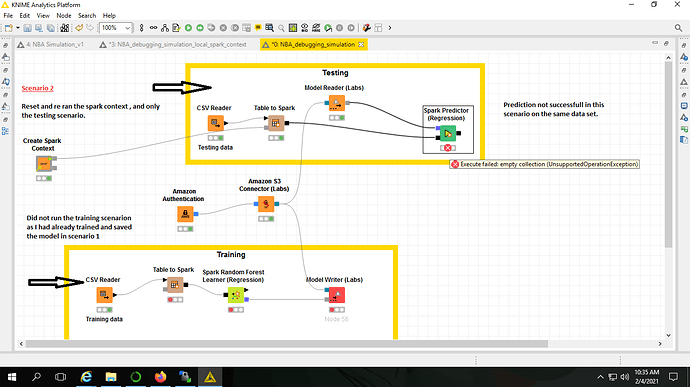Select the Amazon Authentication node

point(185,214)
